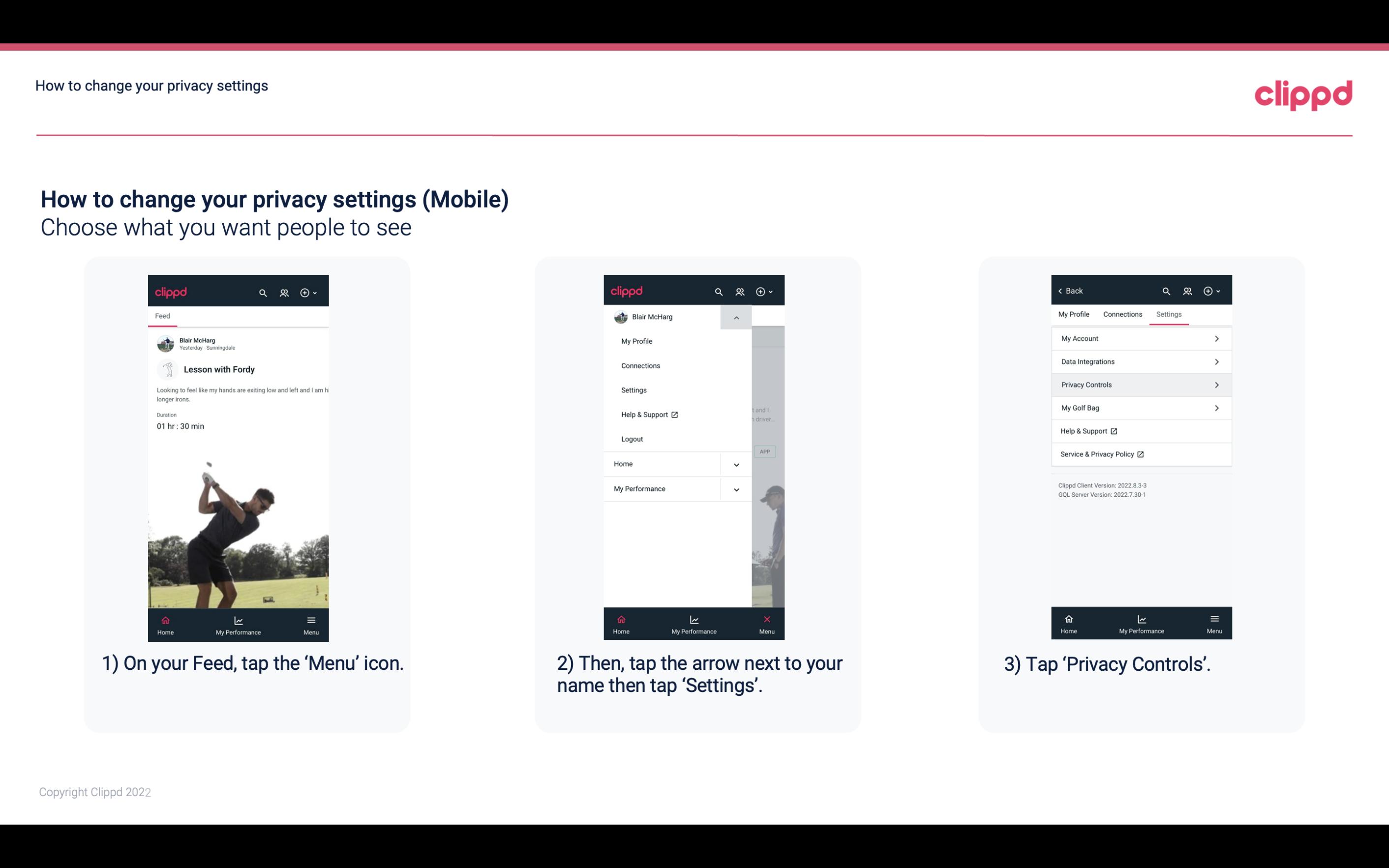Open Privacy Controls in settings menu
1389x868 pixels.
[x=1140, y=384]
